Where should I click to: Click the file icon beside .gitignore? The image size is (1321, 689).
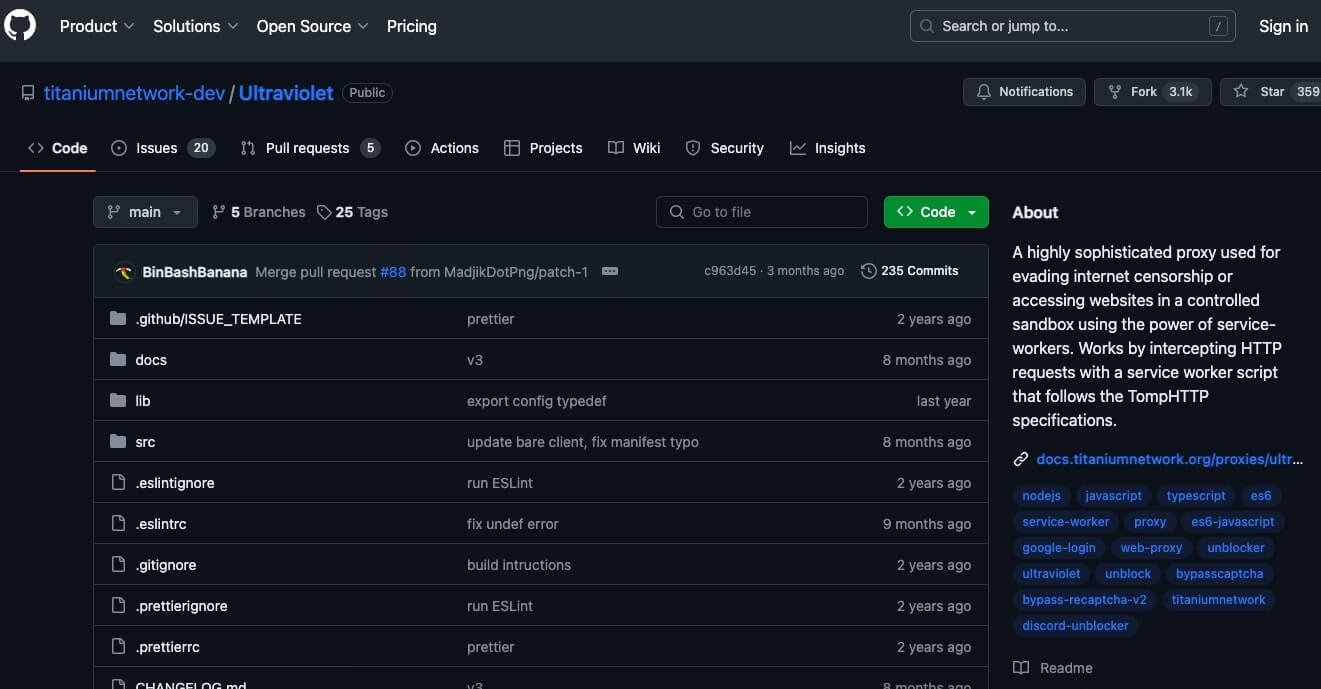coord(118,565)
